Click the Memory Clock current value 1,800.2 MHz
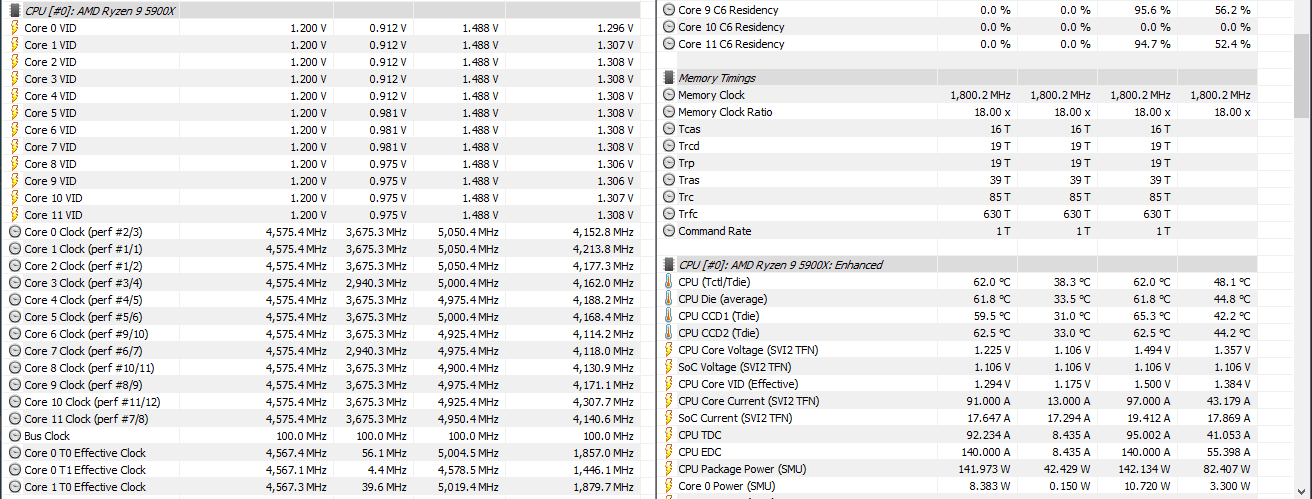Viewport: 1312px width, 499px height. coord(980,95)
